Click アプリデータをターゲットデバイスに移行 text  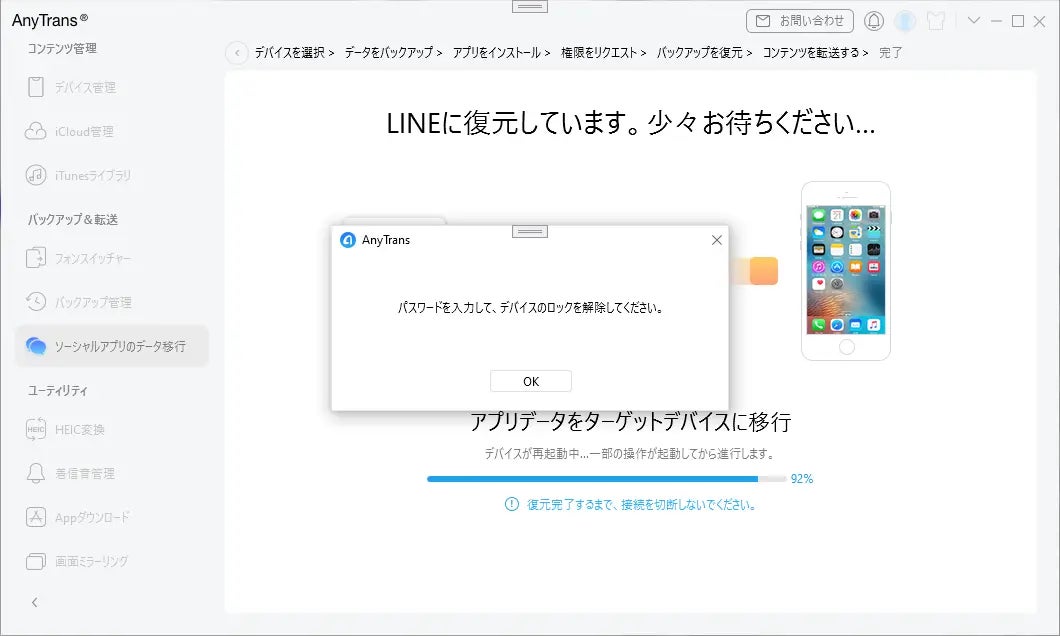point(631,422)
